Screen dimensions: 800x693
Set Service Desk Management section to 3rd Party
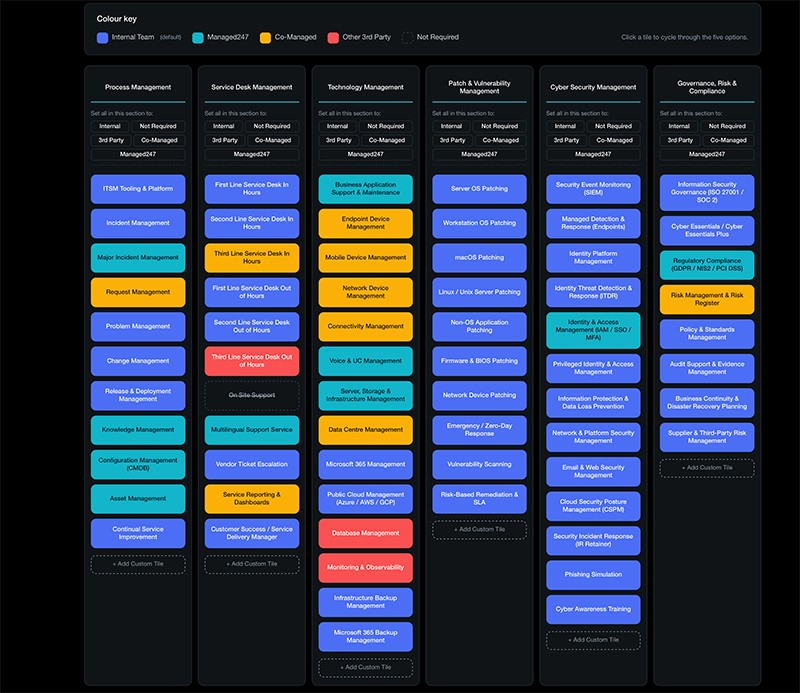tap(224, 140)
